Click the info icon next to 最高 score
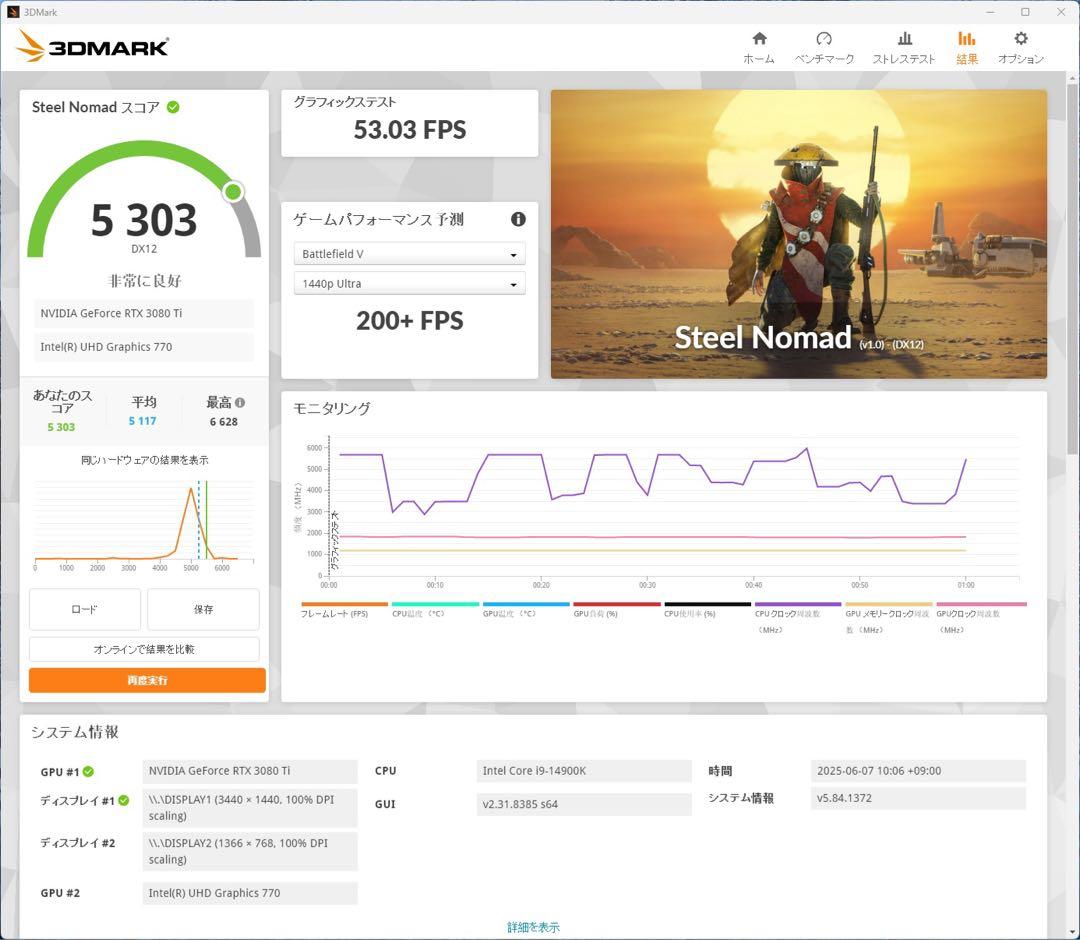Viewport: 1080px width, 940px height. (240, 401)
